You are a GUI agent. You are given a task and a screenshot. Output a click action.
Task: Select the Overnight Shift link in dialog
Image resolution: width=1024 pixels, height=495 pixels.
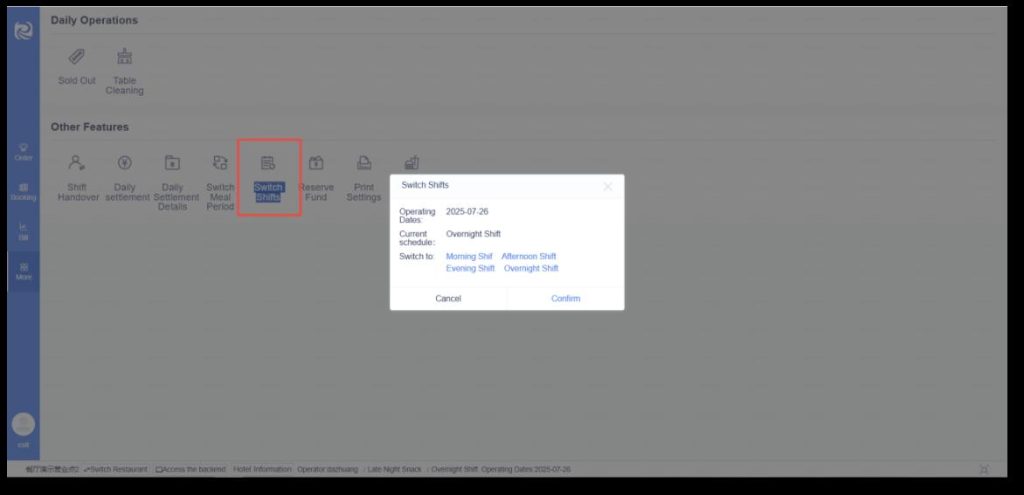(x=531, y=269)
